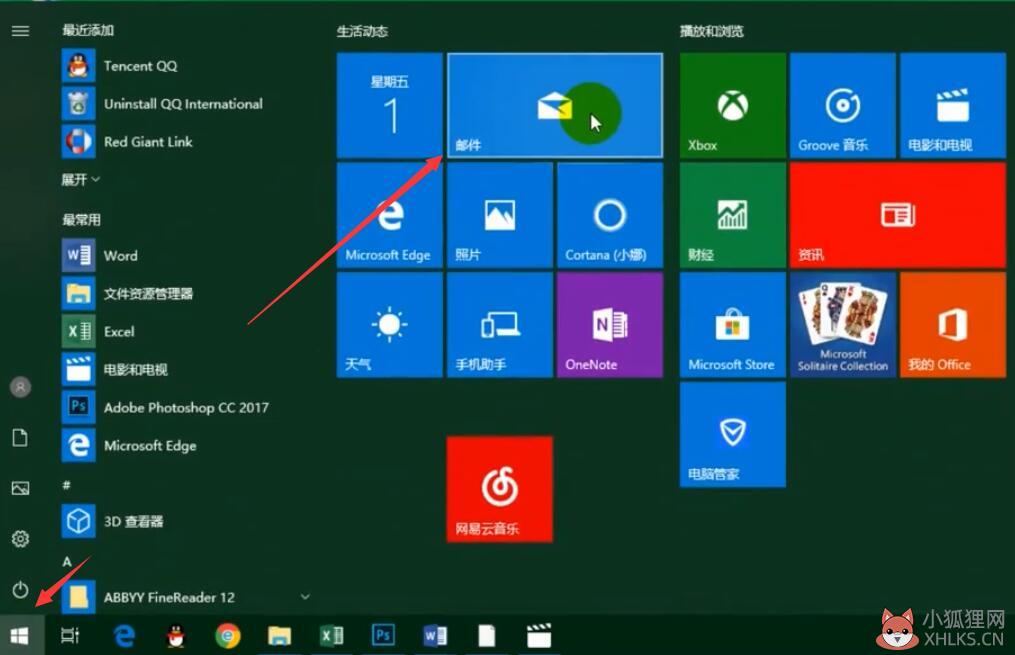Viewport: 1015px width, 655px height.
Task: Select Uninstall QQ International entry
Action: (x=184, y=104)
